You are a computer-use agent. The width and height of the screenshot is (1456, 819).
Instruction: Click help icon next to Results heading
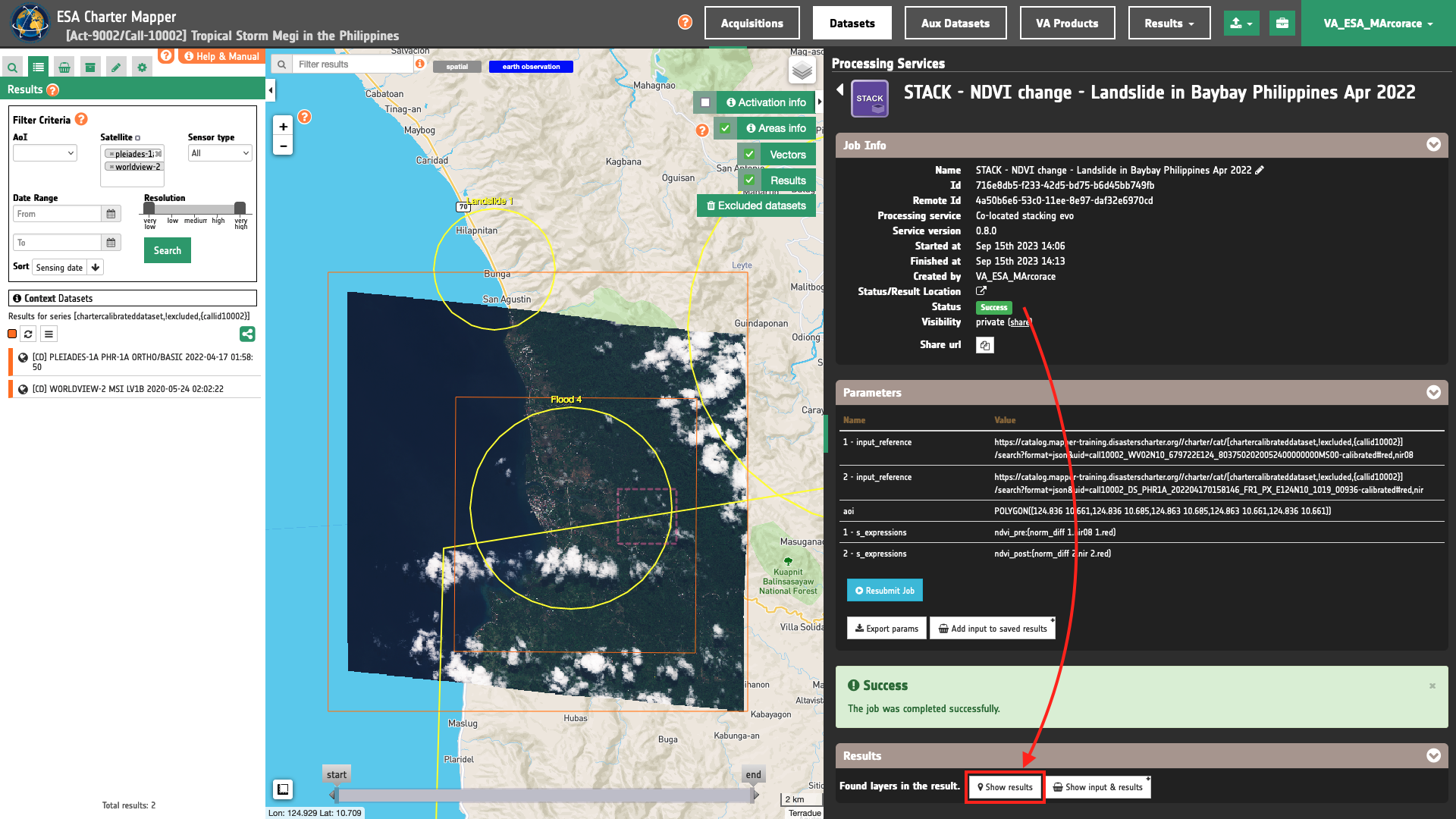pos(52,90)
